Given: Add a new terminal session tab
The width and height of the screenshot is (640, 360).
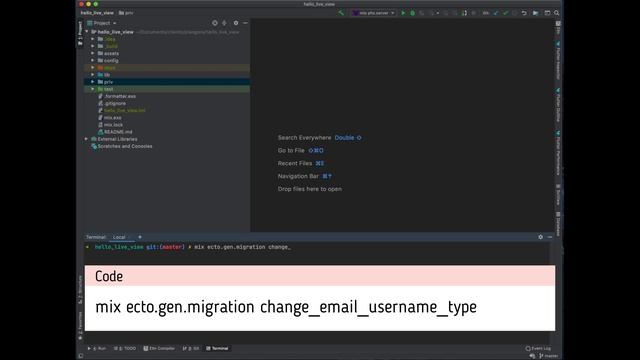Looking at the screenshot, I should [x=140, y=237].
